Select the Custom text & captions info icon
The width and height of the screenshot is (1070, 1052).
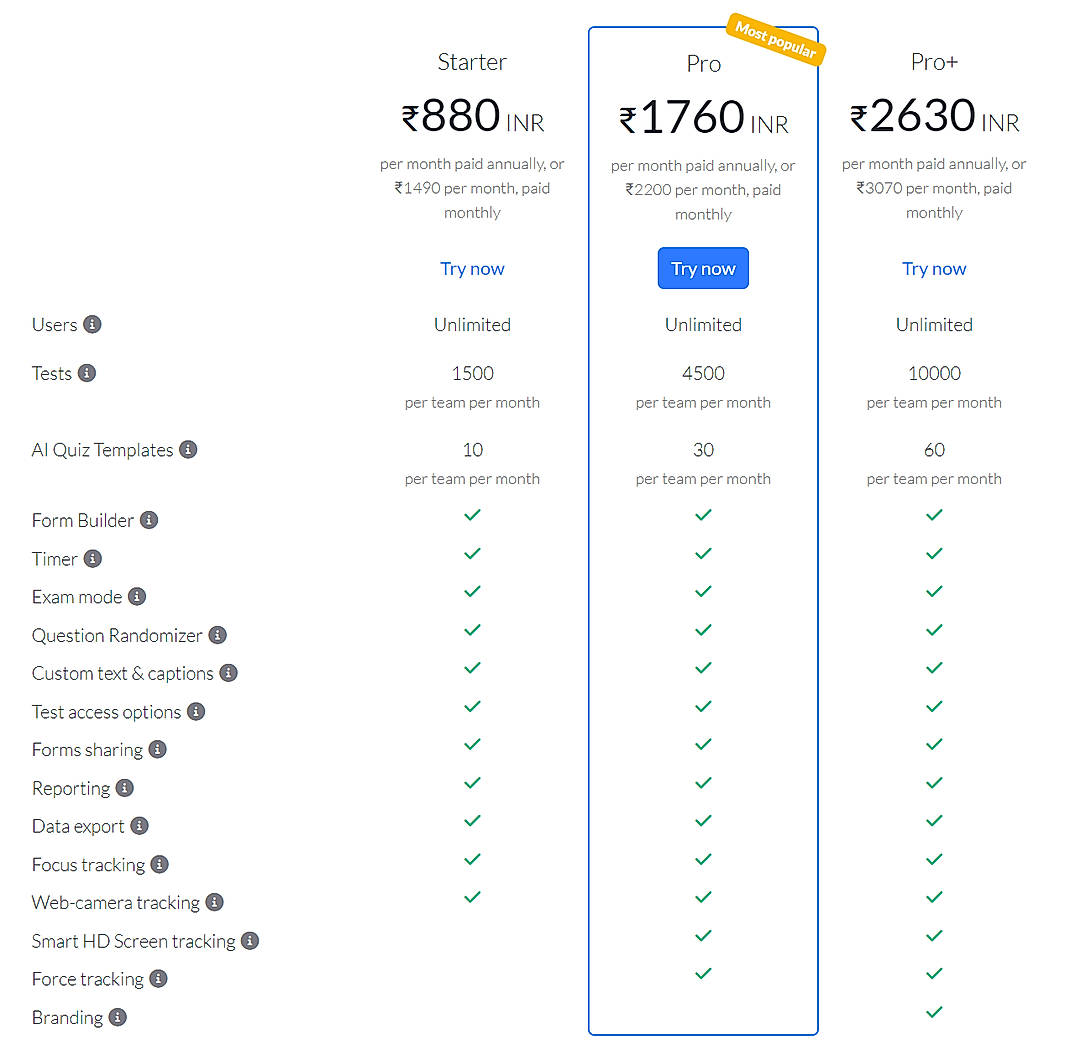click(x=228, y=673)
